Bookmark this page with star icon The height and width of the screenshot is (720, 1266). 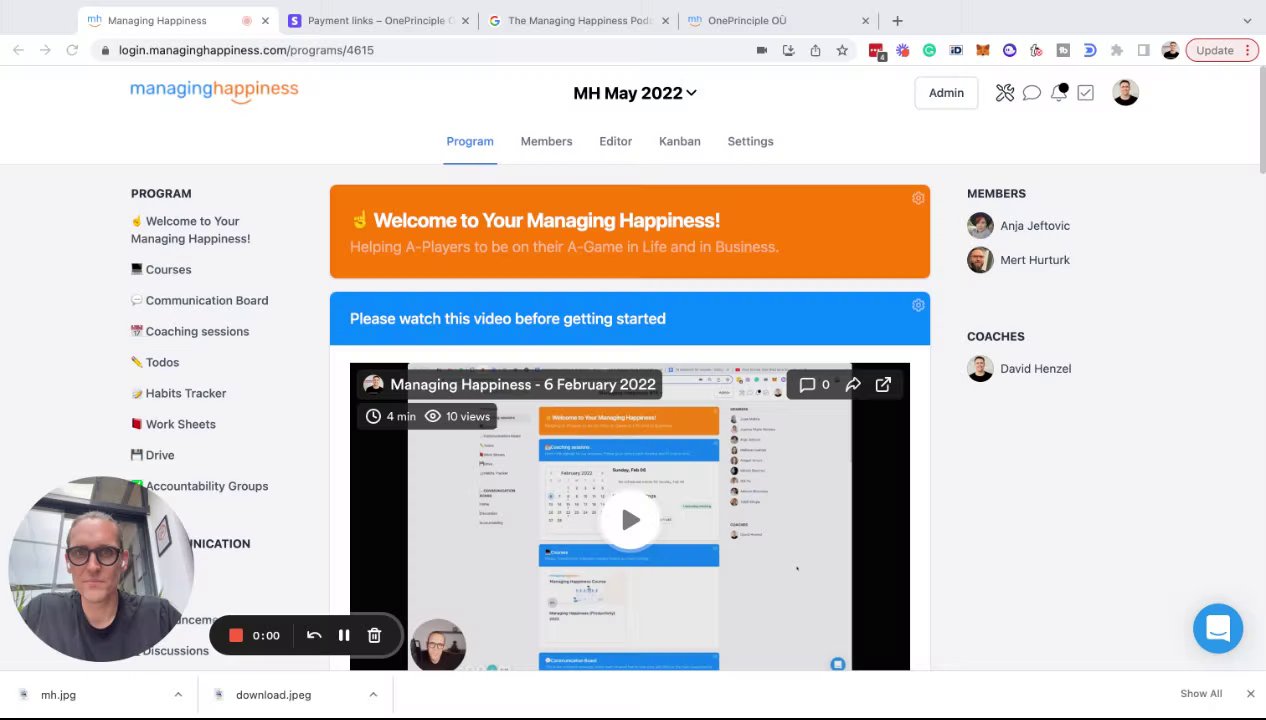point(842,50)
